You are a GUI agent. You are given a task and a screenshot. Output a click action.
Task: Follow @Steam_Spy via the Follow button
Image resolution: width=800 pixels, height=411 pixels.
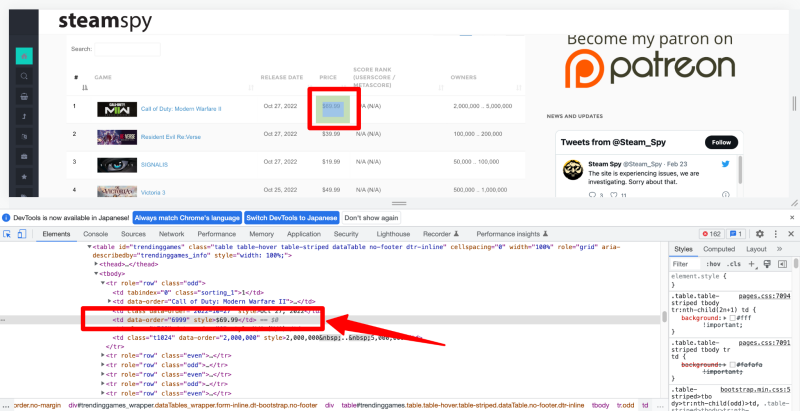pos(721,142)
